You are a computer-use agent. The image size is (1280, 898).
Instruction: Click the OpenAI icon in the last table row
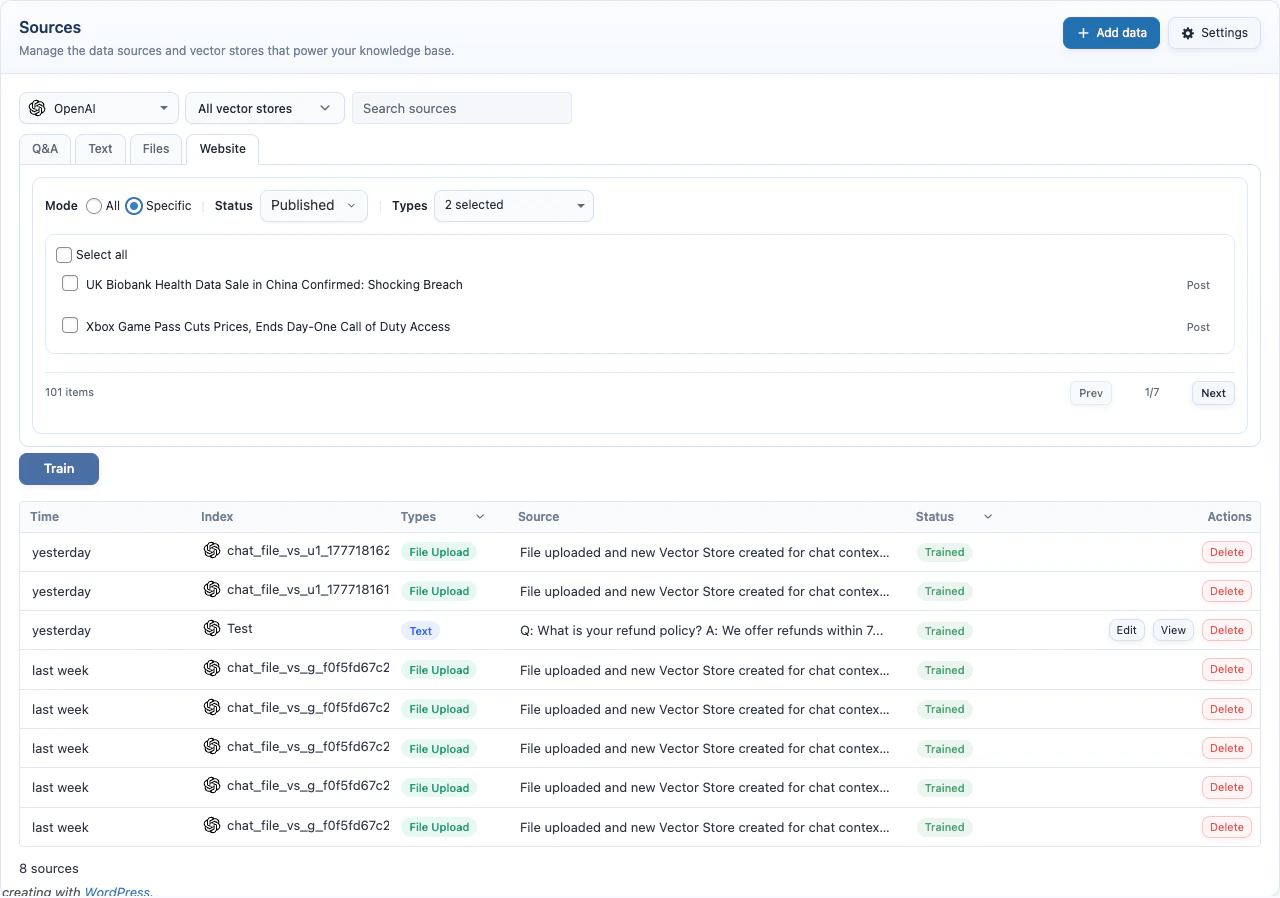tap(211, 826)
